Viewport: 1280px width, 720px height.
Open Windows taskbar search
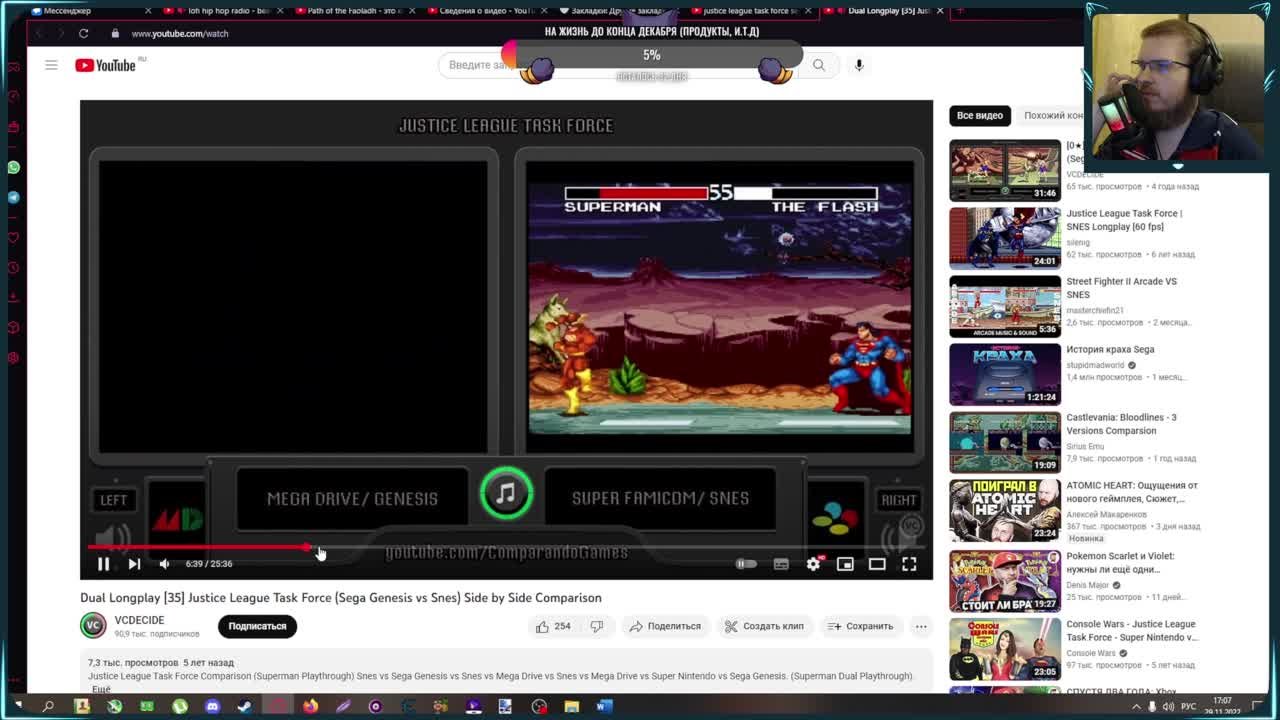pos(48,706)
